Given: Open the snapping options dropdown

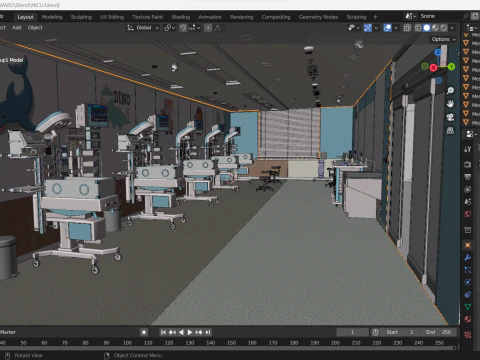Looking at the screenshot, I should point(194,28).
